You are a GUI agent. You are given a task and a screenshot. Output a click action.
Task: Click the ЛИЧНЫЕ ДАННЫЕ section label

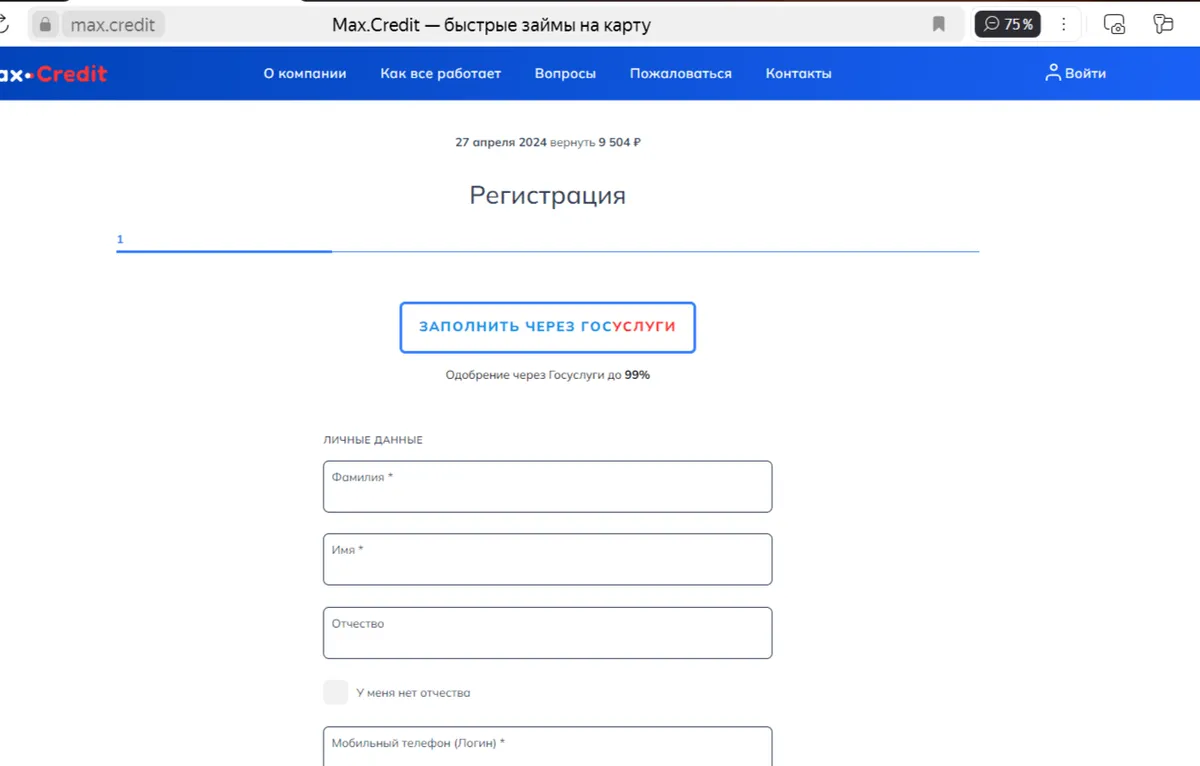click(x=373, y=440)
